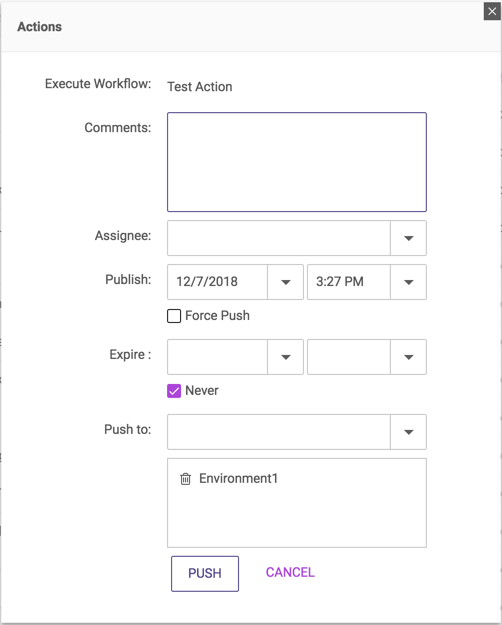The image size is (502, 625).
Task: Open the Publish date picker arrow
Action: click(x=285, y=282)
